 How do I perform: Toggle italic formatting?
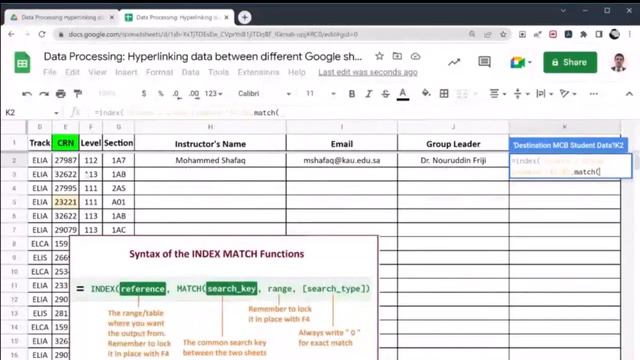[369, 94]
